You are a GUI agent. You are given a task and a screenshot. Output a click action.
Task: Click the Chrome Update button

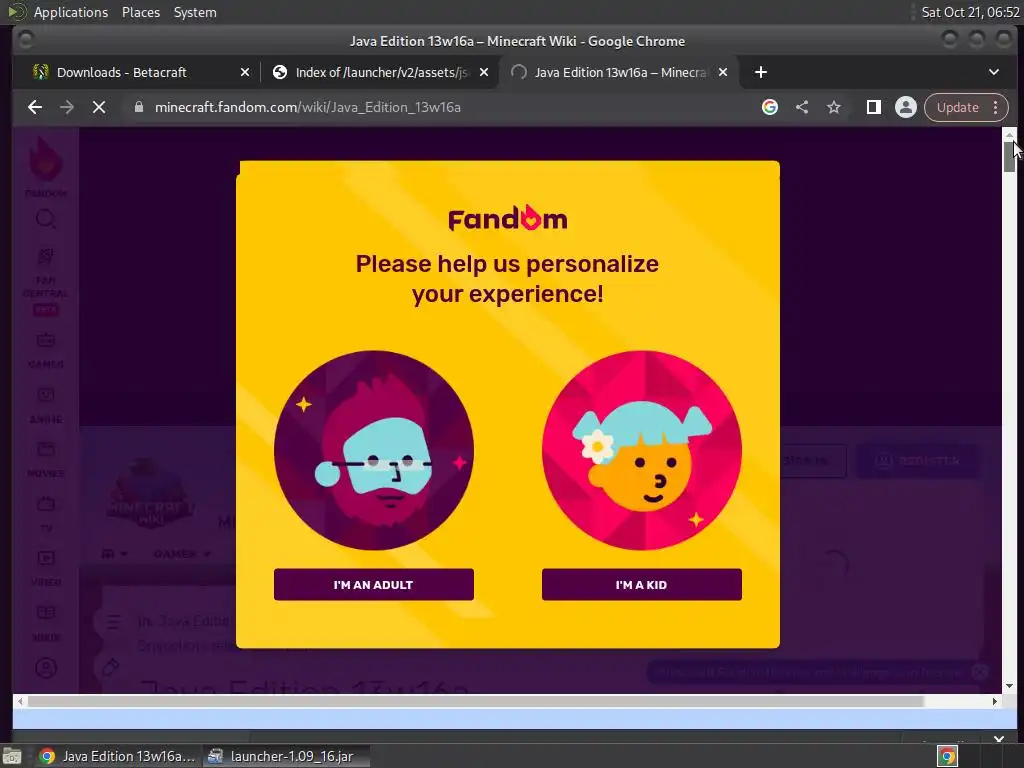957,107
